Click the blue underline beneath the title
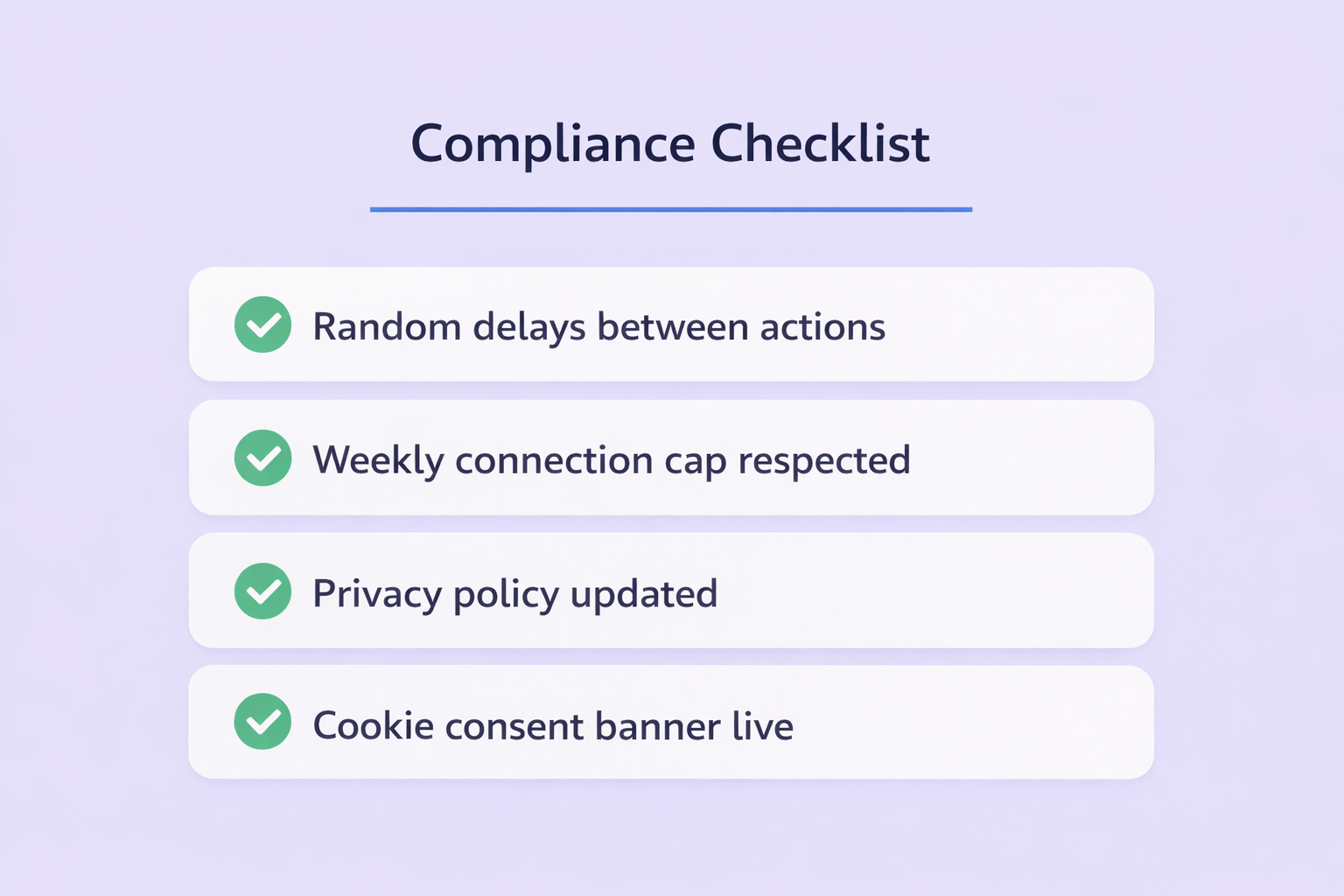This screenshot has height=896, width=1344. tap(670, 210)
